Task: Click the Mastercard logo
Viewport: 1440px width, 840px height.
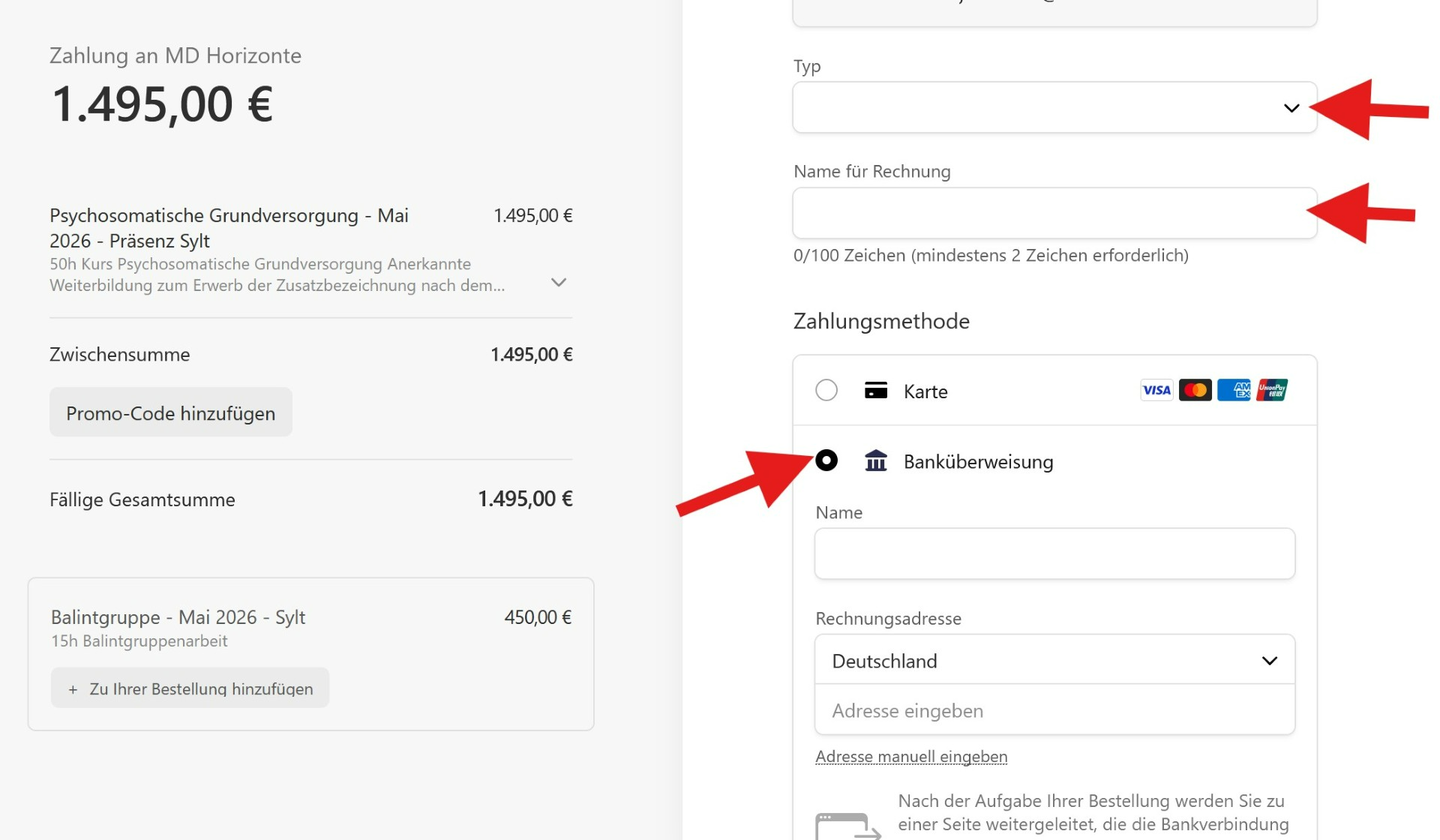Action: (x=1195, y=390)
